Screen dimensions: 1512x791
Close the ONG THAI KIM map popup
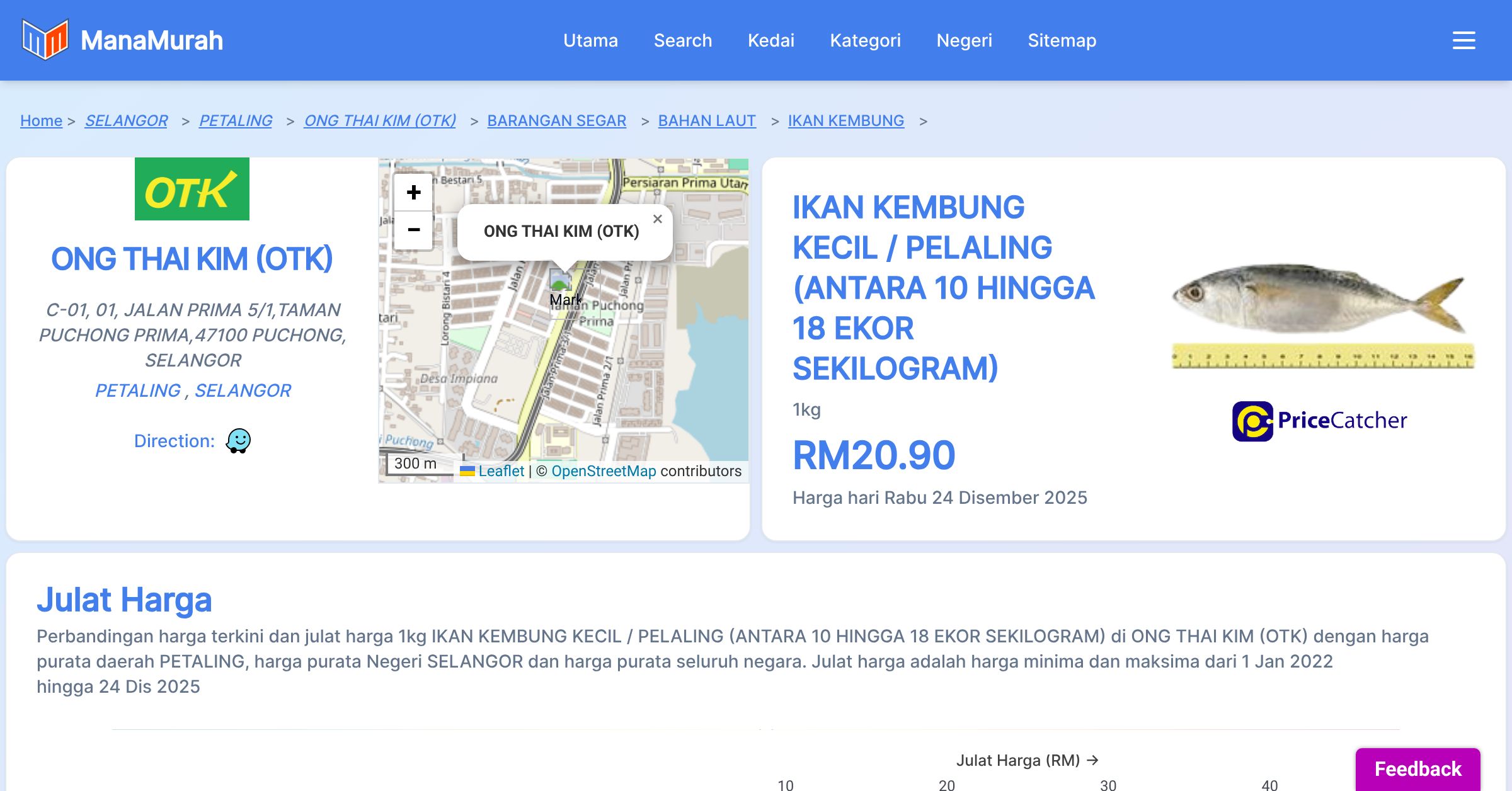tap(657, 219)
